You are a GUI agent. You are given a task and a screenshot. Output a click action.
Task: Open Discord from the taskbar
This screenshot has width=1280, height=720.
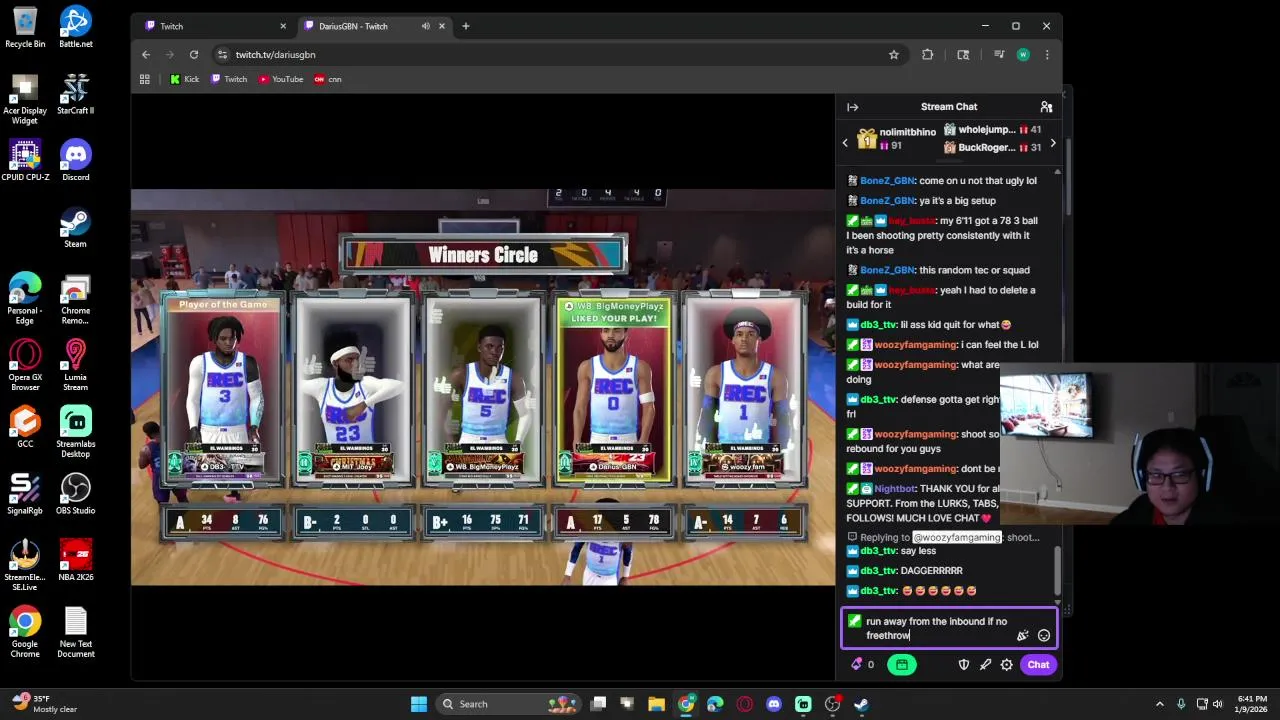point(774,704)
